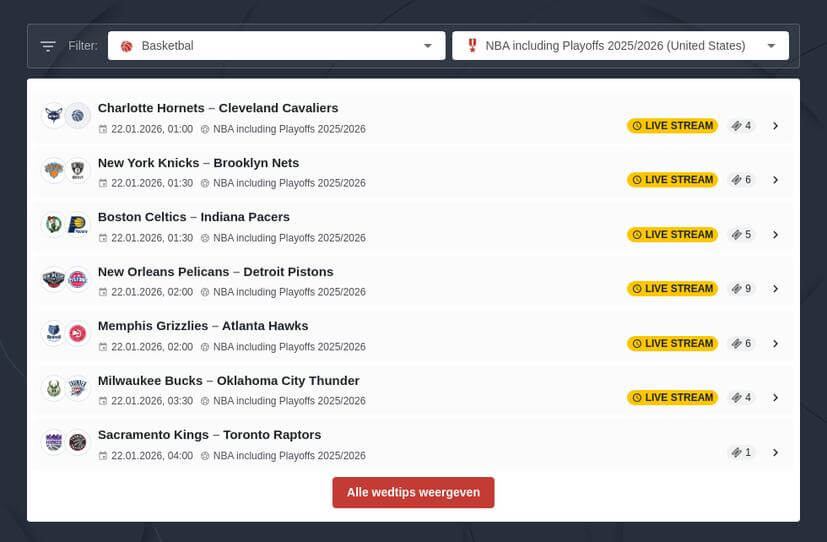The height and width of the screenshot is (542, 827).
Task: Click the tips count 1 on Kings – Raptors row
Action: pyautogui.click(x=741, y=452)
